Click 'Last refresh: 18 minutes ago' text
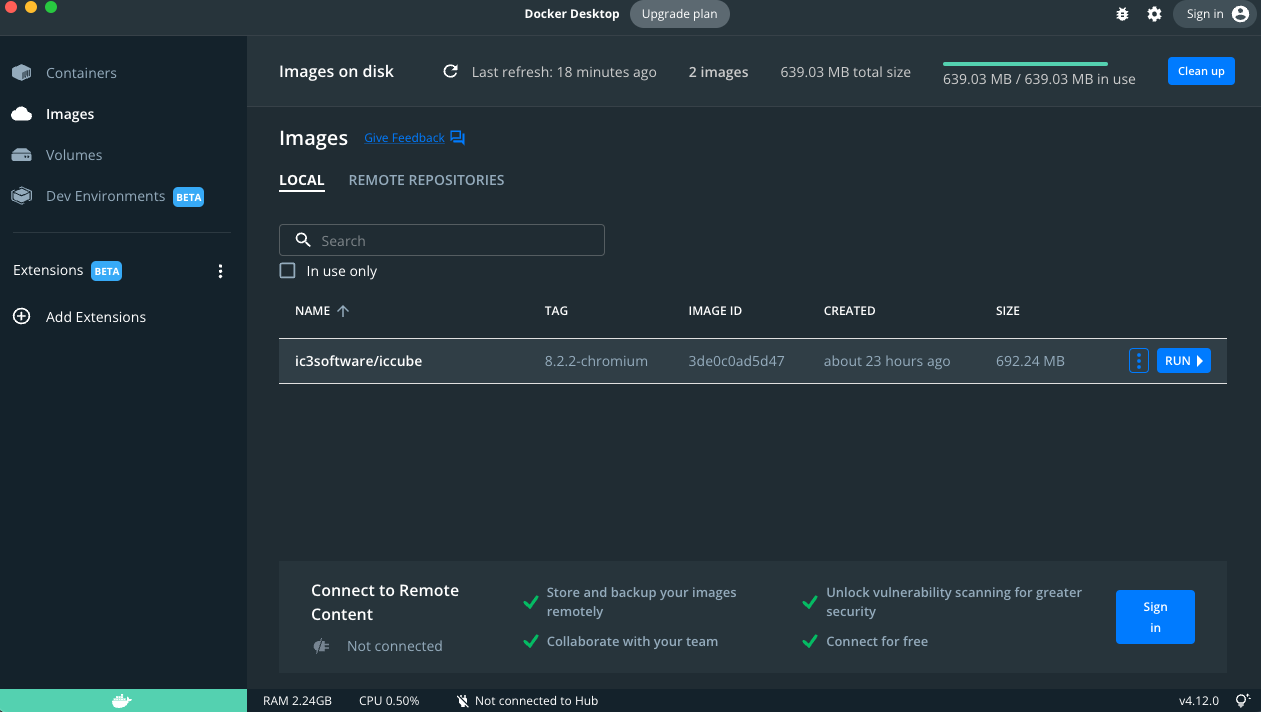Image resolution: width=1261 pixels, height=712 pixels. click(x=564, y=72)
